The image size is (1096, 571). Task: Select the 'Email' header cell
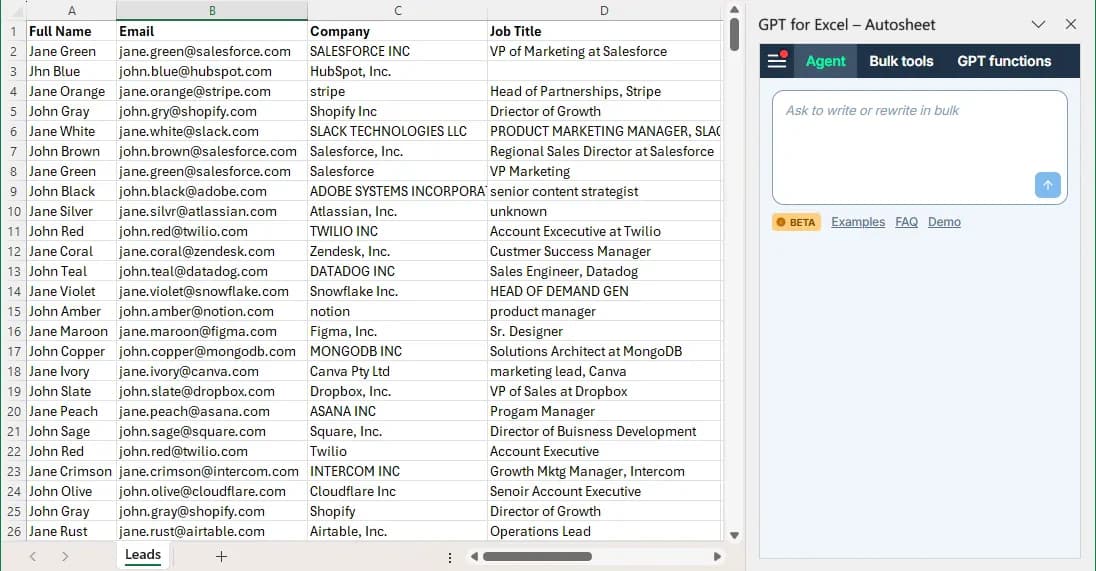tap(212, 31)
